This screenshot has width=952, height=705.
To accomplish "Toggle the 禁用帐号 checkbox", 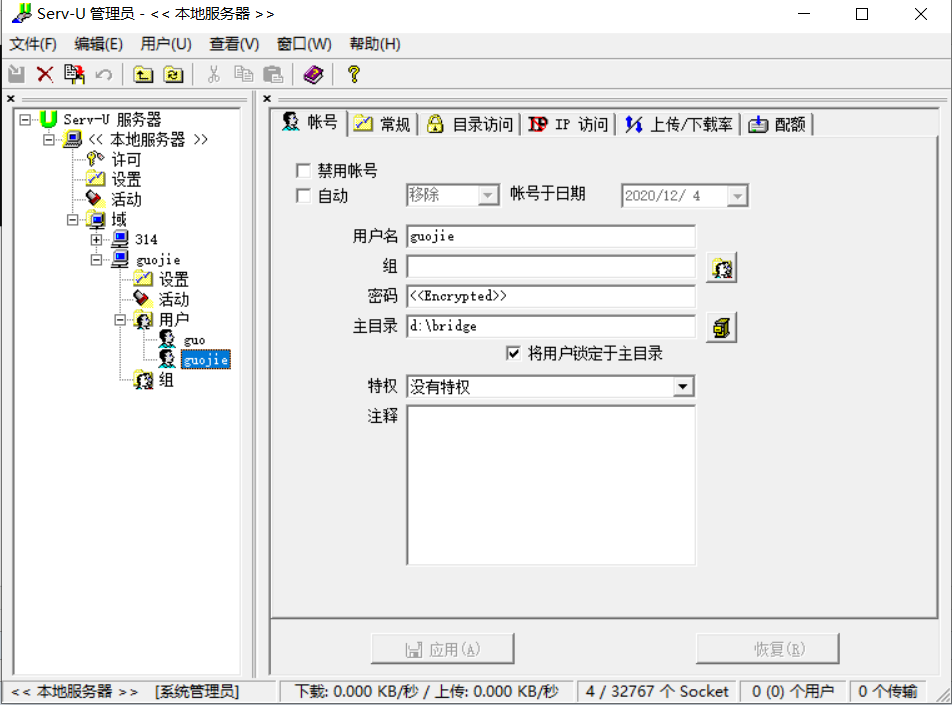I will point(303,171).
